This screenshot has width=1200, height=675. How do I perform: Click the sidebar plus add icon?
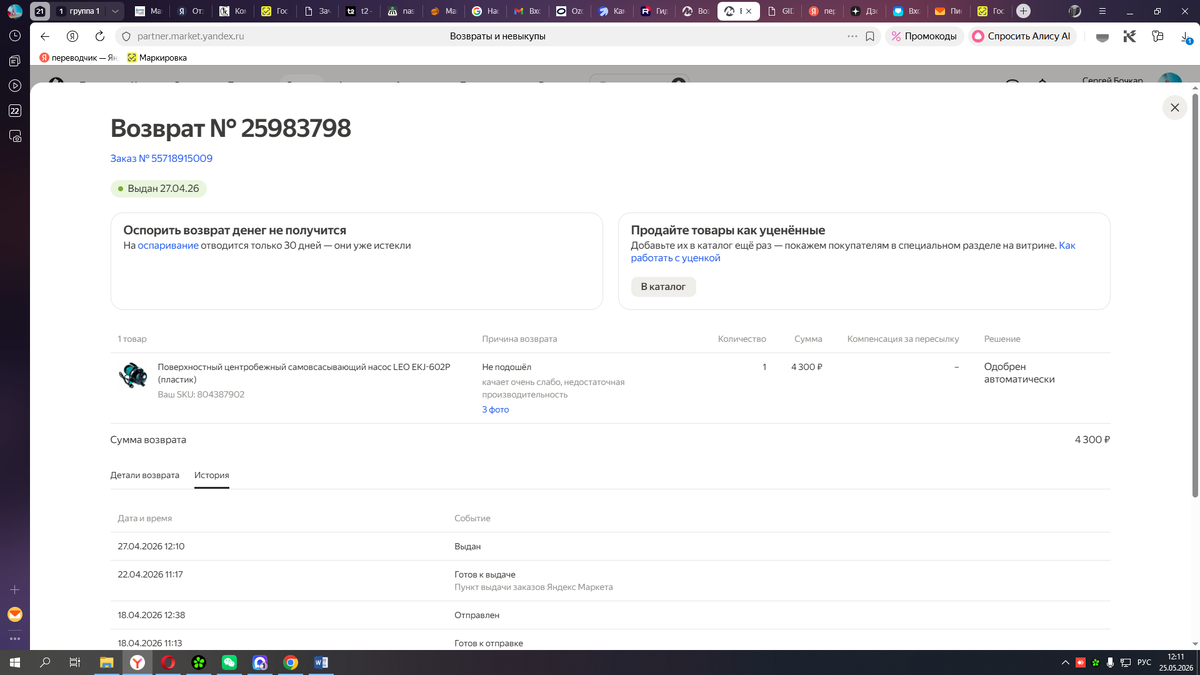(x=15, y=590)
